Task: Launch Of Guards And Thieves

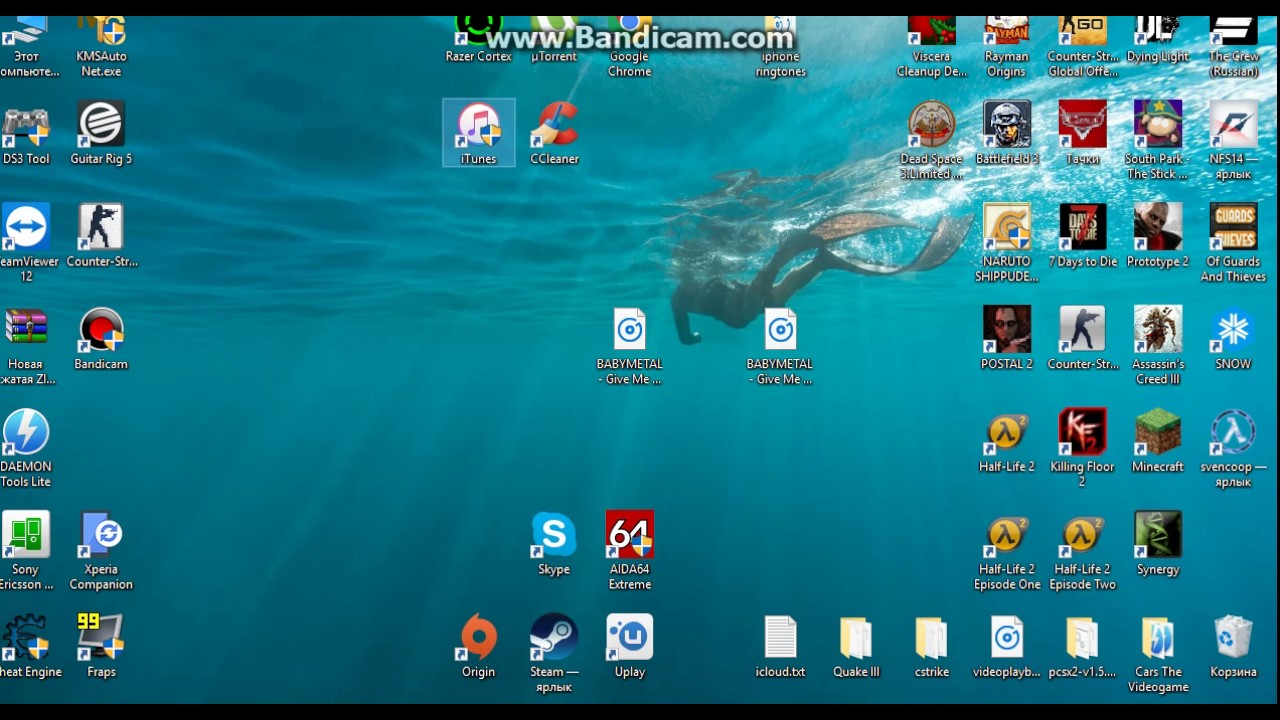Action: [x=1233, y=227]
